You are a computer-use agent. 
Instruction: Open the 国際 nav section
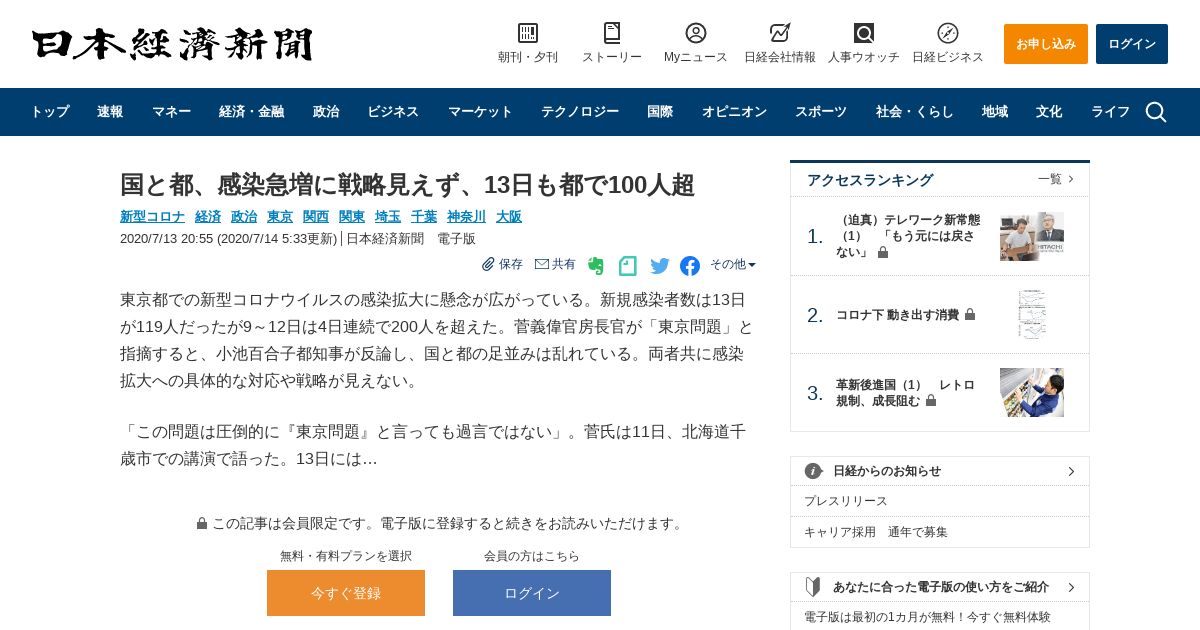(x=660, y=112)
